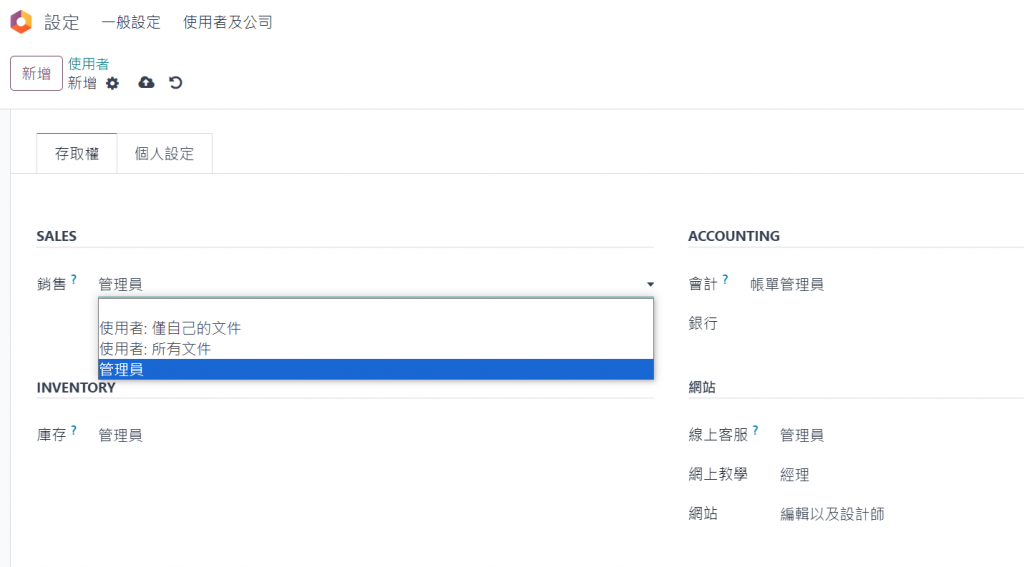The width and height of the screenshot is (1024, 567).
Task: Go back via the 使用者 breadcrumb link
Action: (x=89, y=64)
